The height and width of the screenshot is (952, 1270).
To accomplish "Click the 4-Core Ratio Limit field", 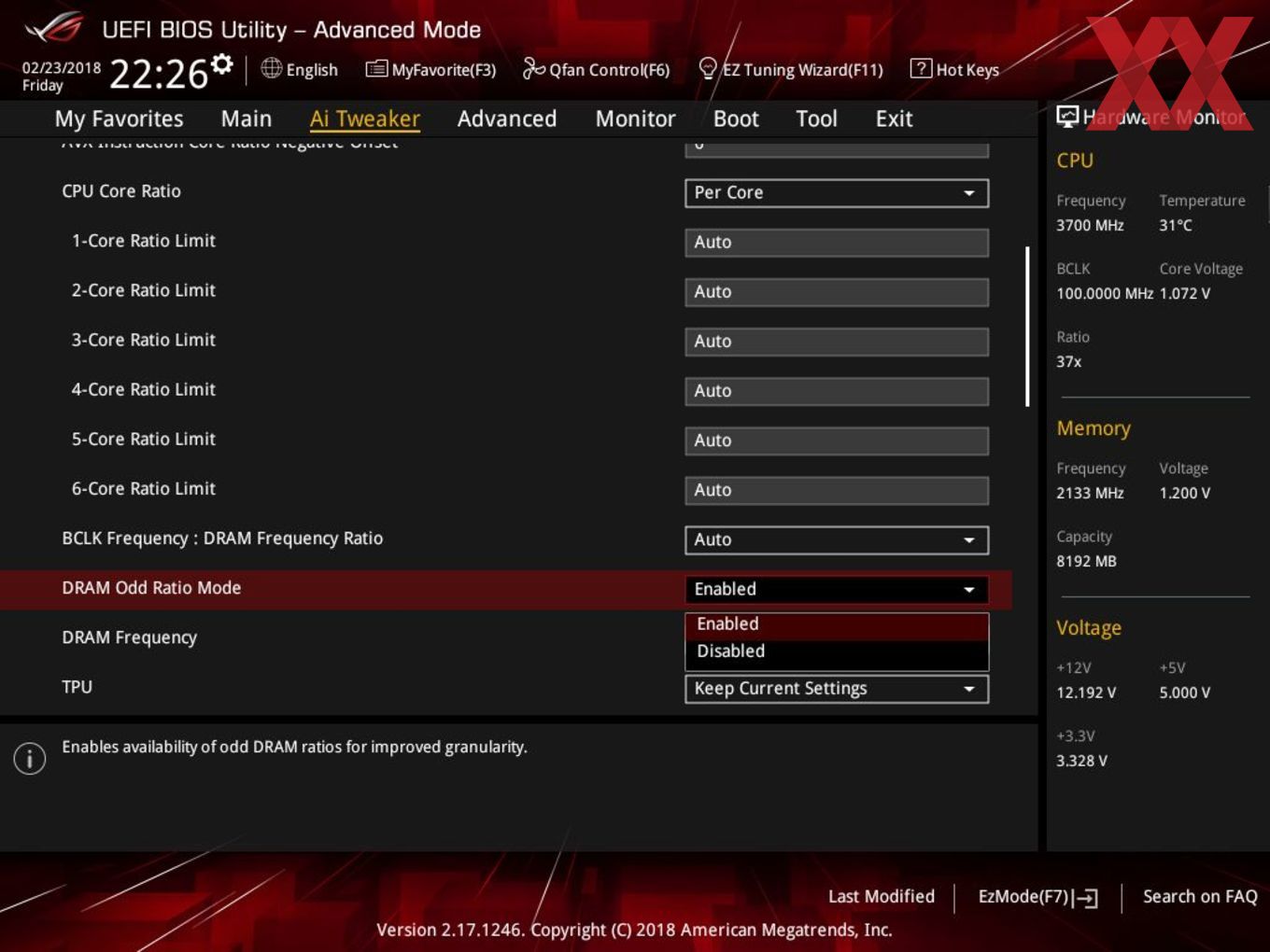I will [837, 391].
